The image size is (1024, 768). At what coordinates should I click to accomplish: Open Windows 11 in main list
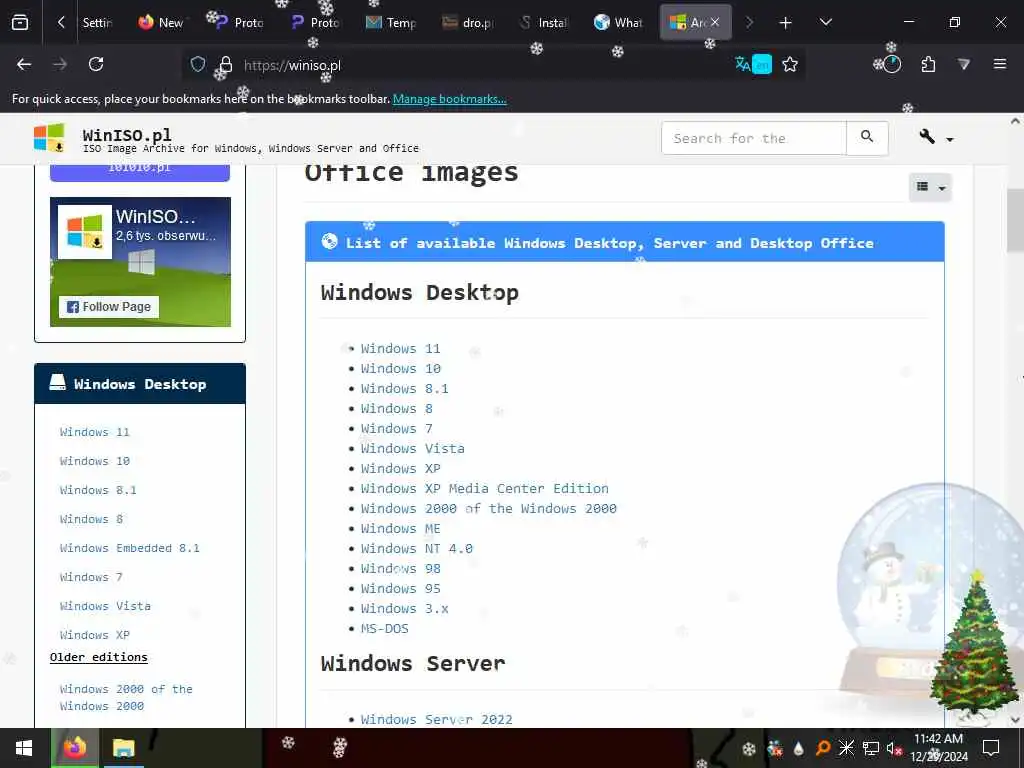(x=400, y=349)
